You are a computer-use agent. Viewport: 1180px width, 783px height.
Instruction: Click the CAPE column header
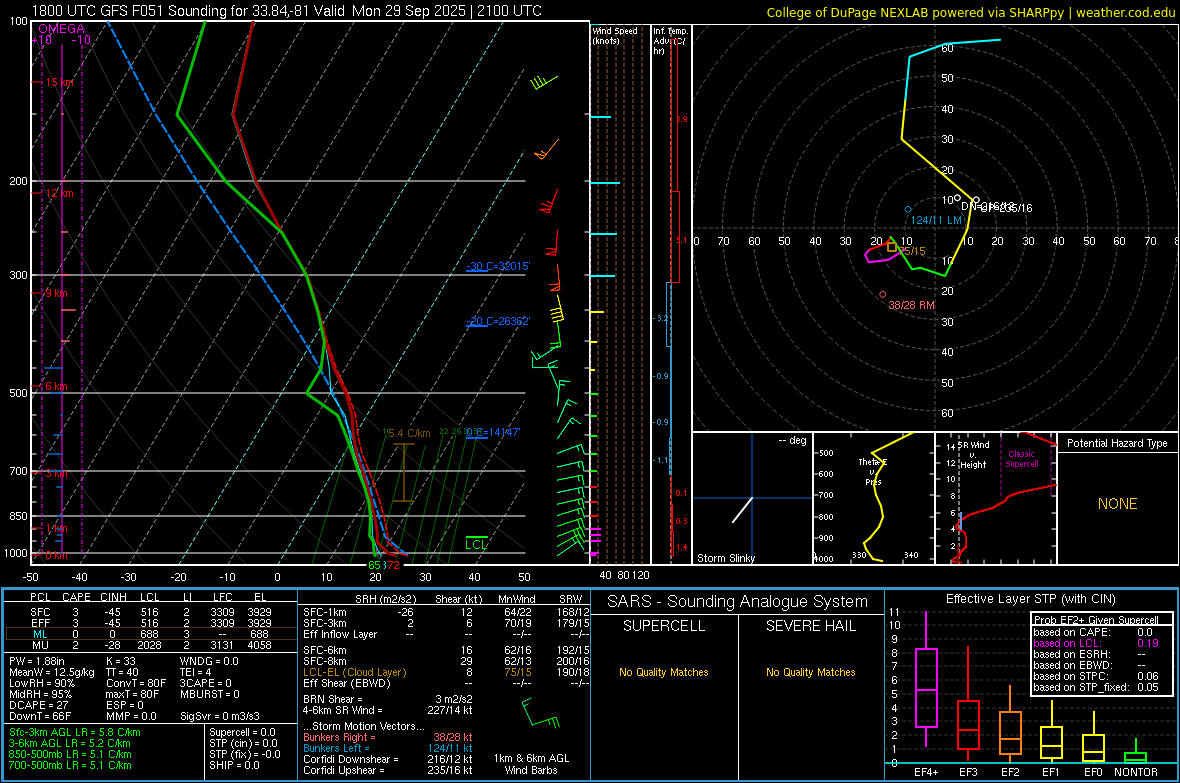[x=76, y=597]
